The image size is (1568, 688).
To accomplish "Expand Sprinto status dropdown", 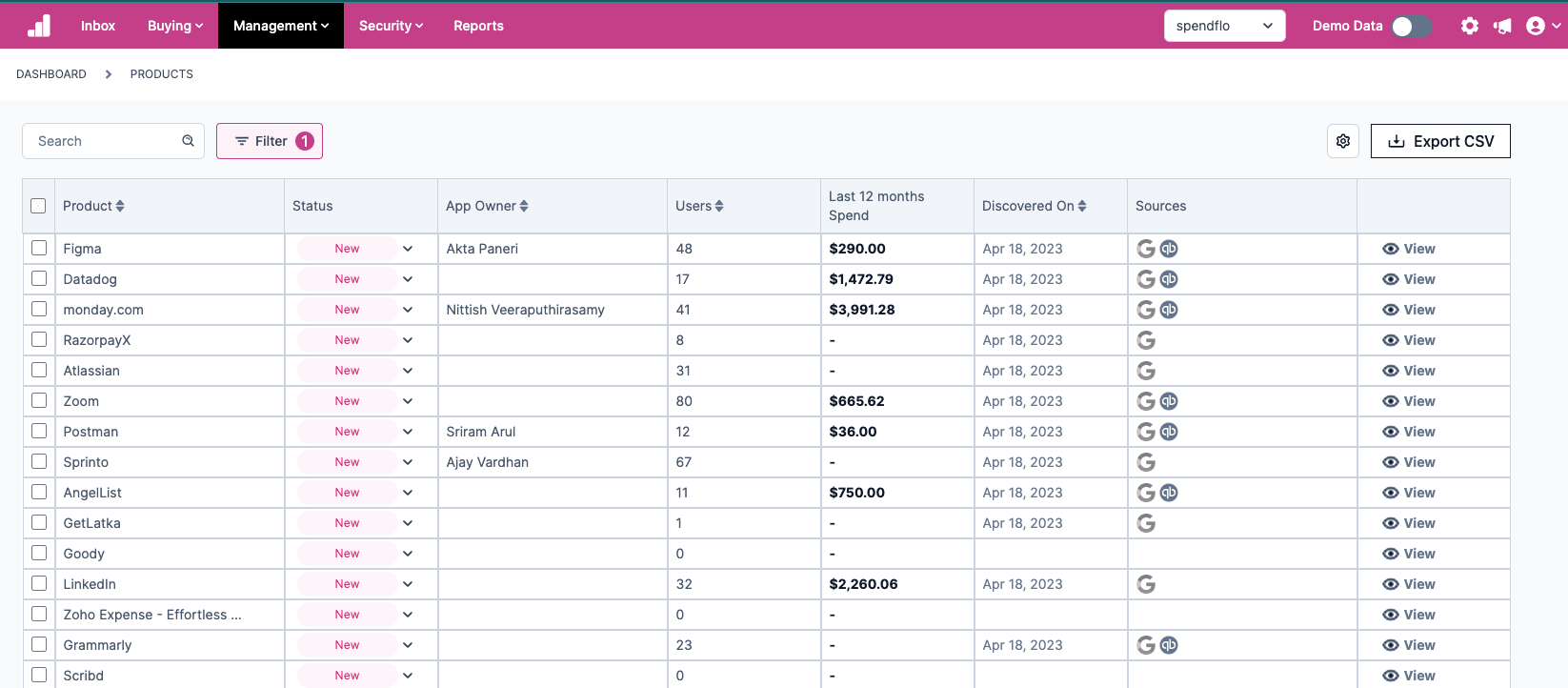I will pyautogui.click(x=408, y=462).
